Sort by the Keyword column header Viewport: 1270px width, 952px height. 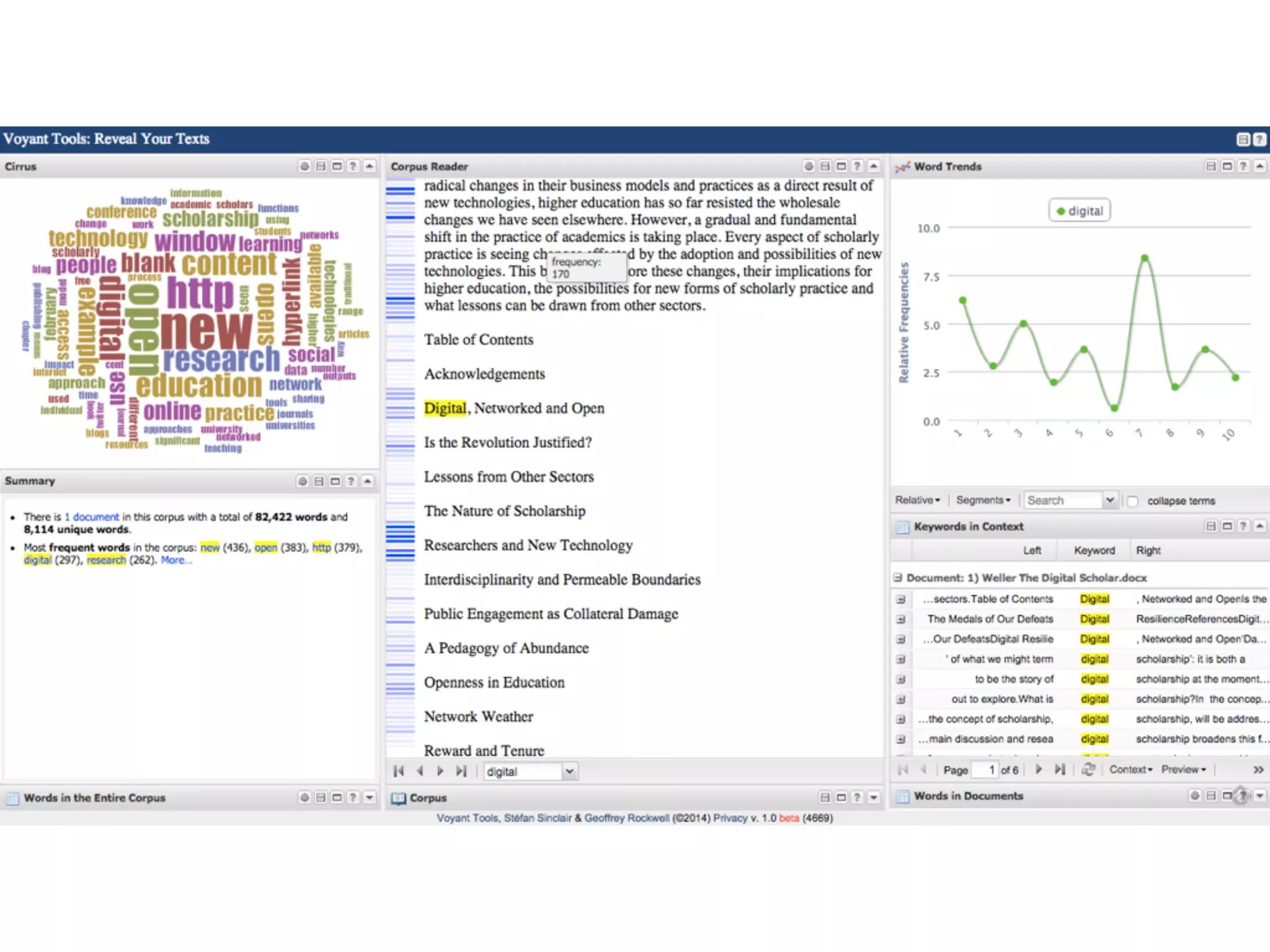coord(1094,550)
